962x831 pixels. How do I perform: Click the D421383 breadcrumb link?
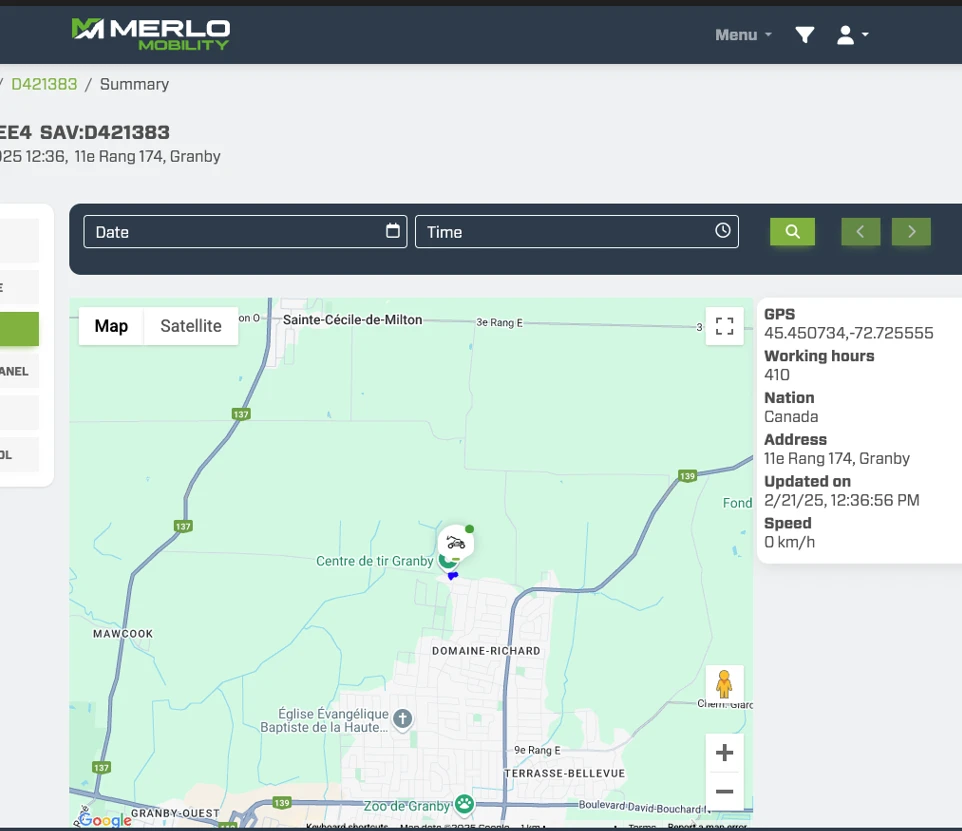pos(44,84)
